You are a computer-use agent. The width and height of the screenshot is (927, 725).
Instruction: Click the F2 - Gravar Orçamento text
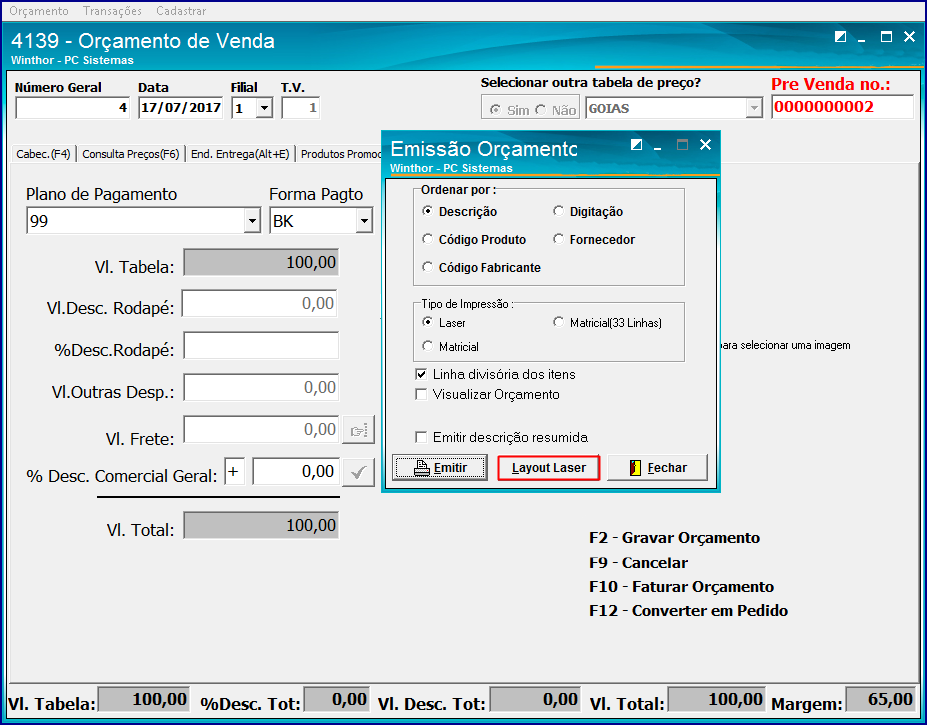coord(675,538)
